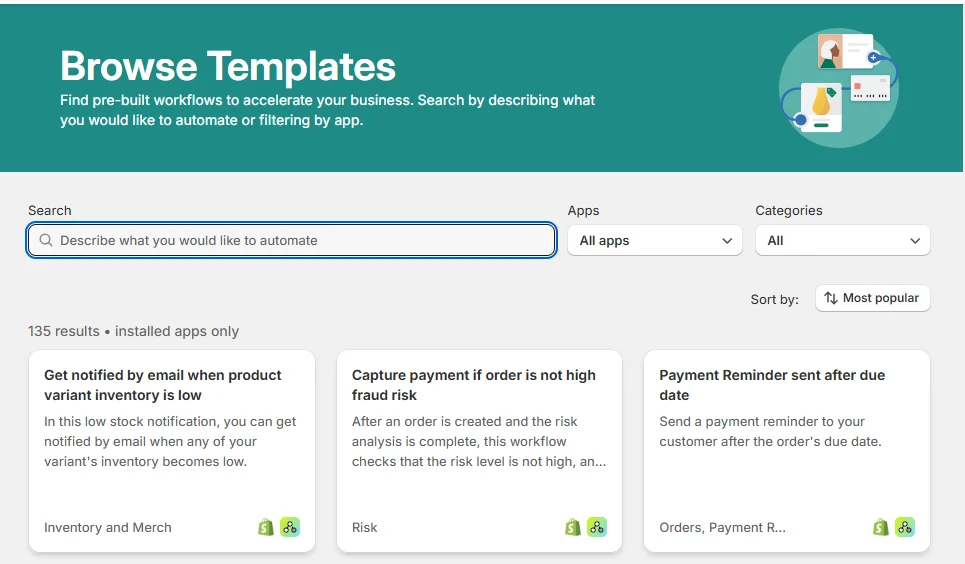Click the payment reminder card description text
Image resolution: width=965 pixels, height=564 pixels.
coord(770,431)
